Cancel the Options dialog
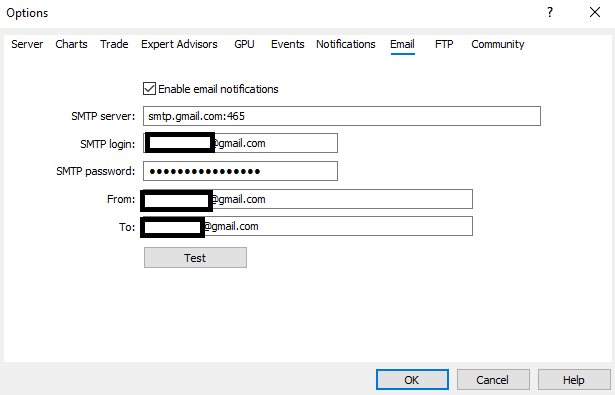This screenshot has height=395, width=615. pos(493,380)
